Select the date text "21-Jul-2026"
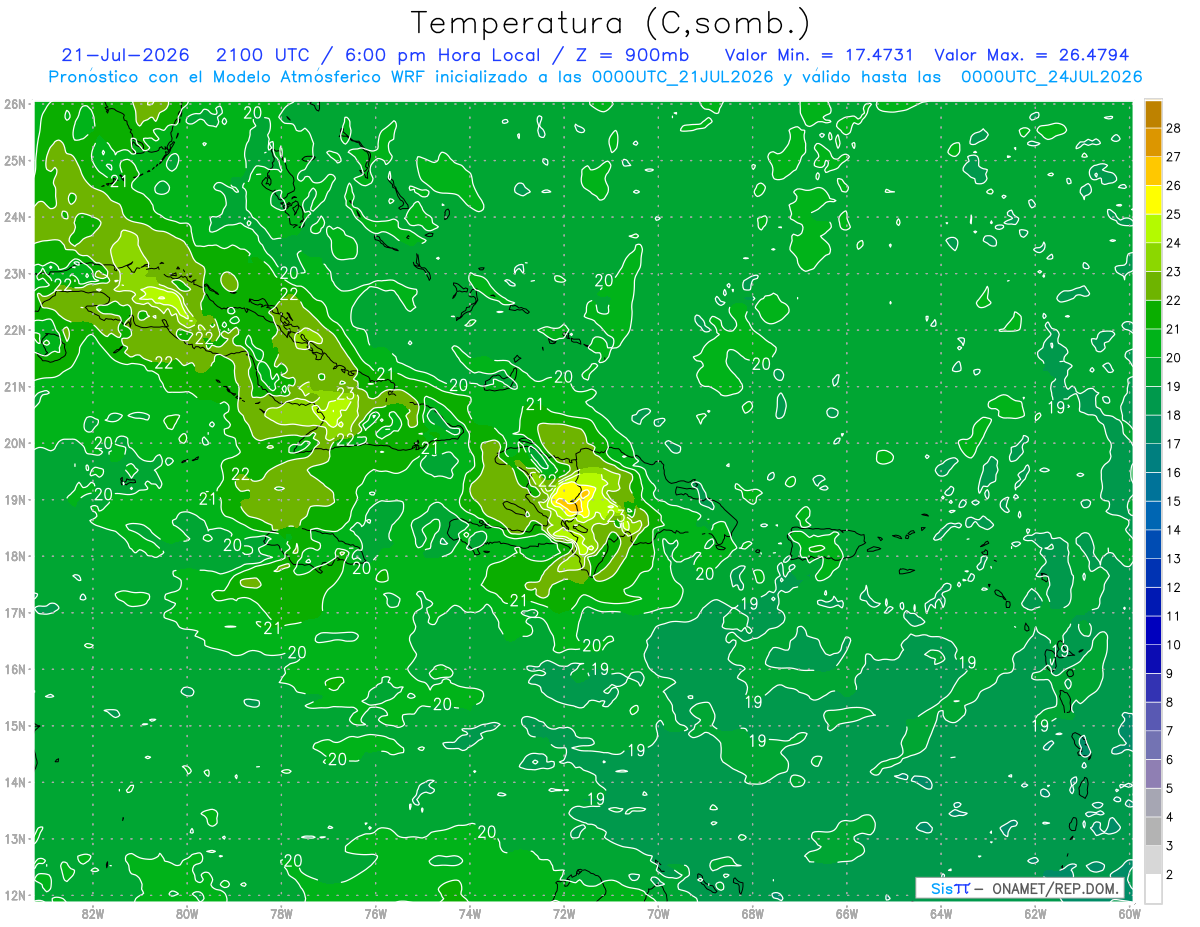This screenshot has height=927, width=1200. [126, 55]
